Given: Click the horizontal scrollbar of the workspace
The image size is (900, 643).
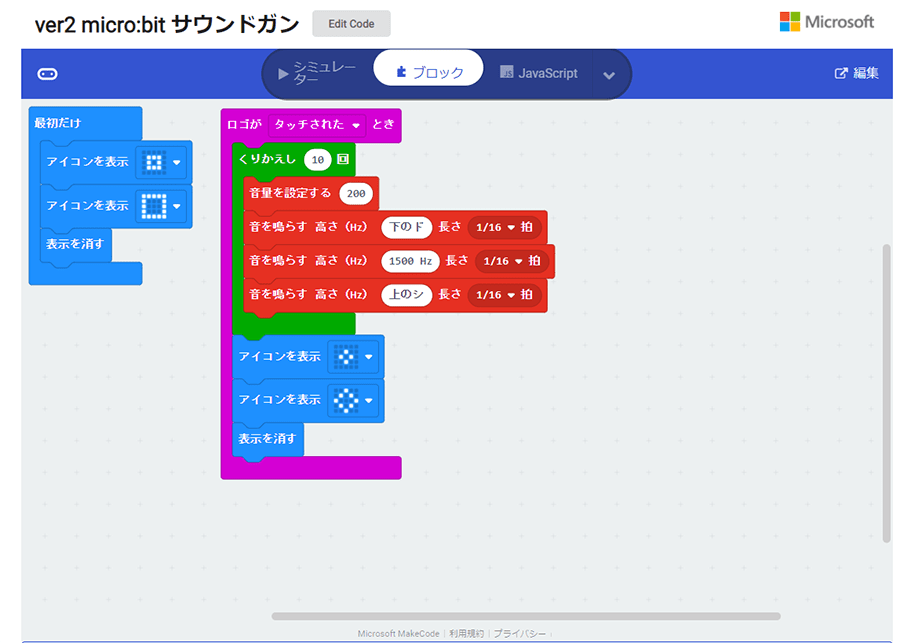Looking at the screenshot, I should 526,616.
